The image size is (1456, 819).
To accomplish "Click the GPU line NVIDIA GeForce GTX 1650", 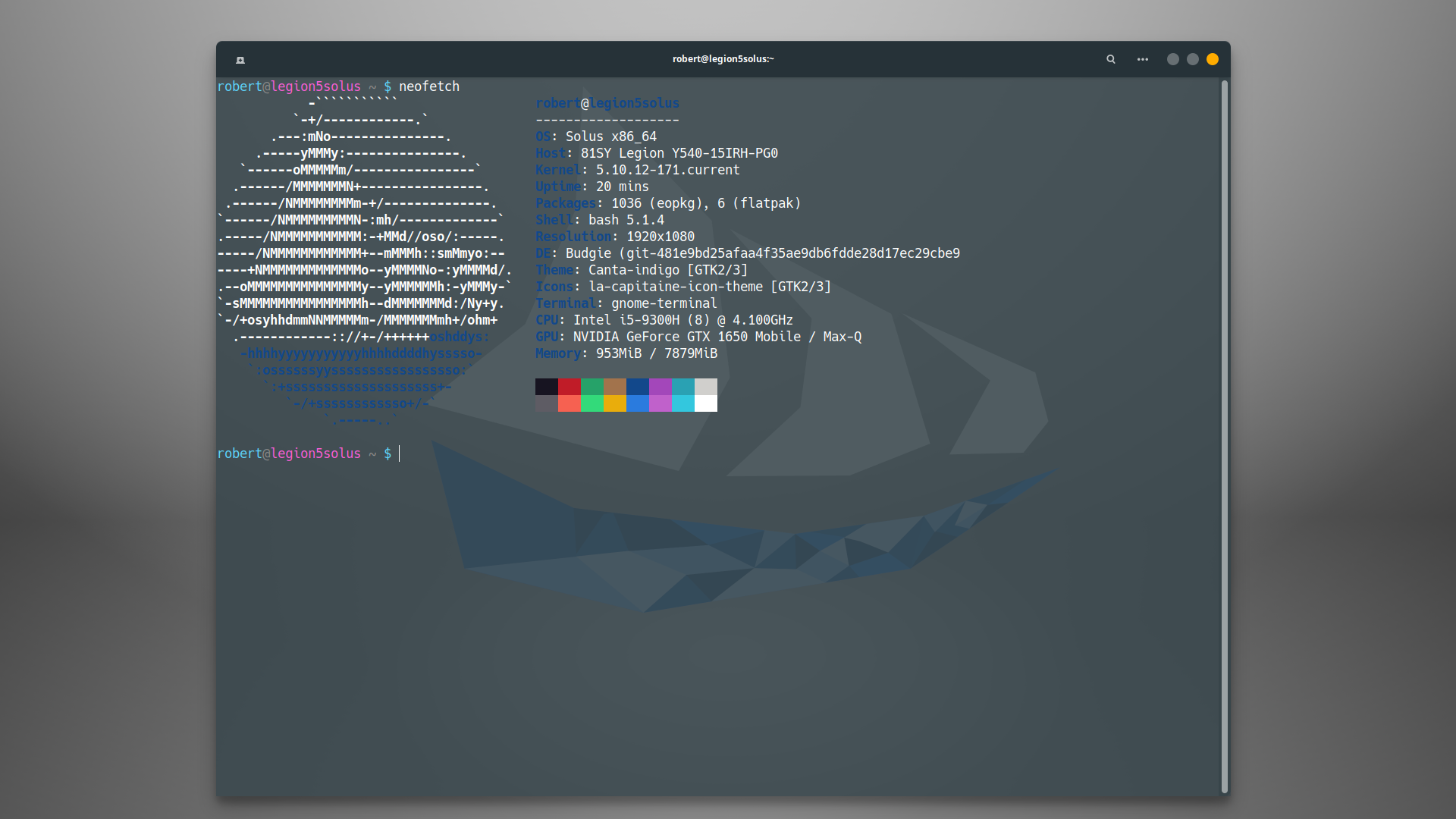I will coord(698,337).
